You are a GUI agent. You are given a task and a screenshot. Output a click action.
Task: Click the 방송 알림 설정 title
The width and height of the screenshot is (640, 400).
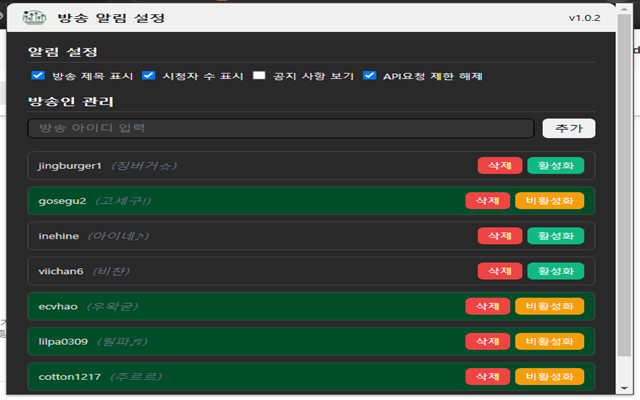(111, 18)
